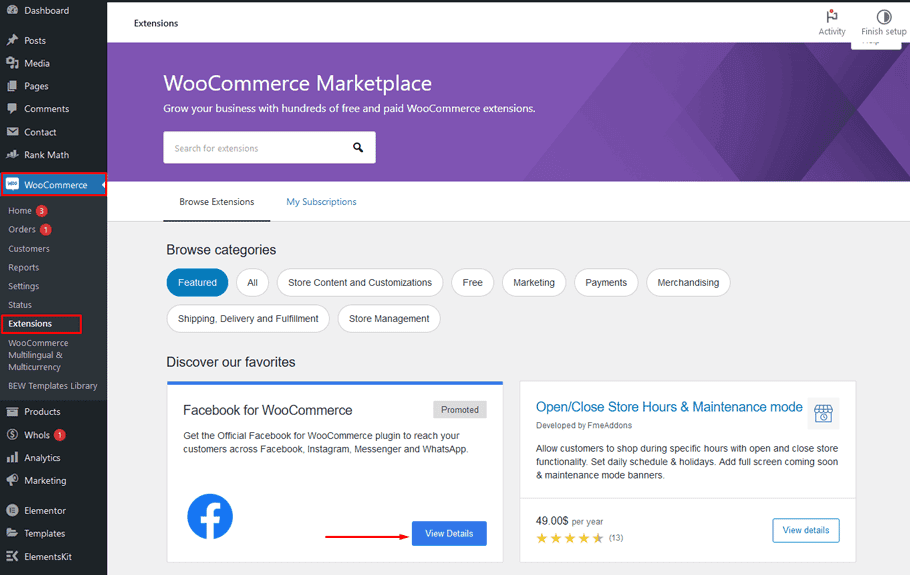Choose the Marketing category pill
This screenshot has height=575, width=910.
(x=534, y=283)
